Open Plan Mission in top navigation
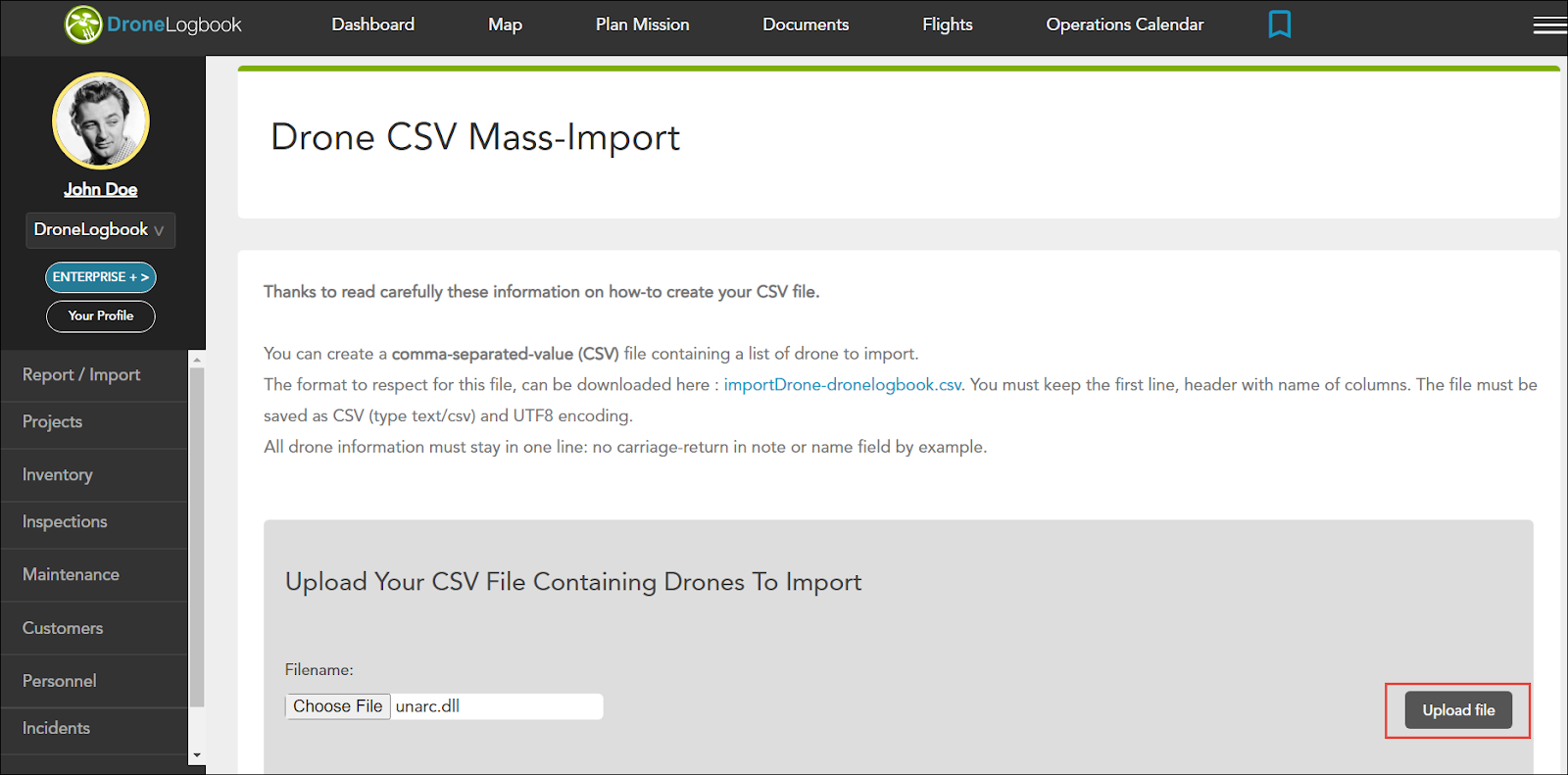This screenshot has height=775, width=1568. pyautogui.click(x=643, y=24)
